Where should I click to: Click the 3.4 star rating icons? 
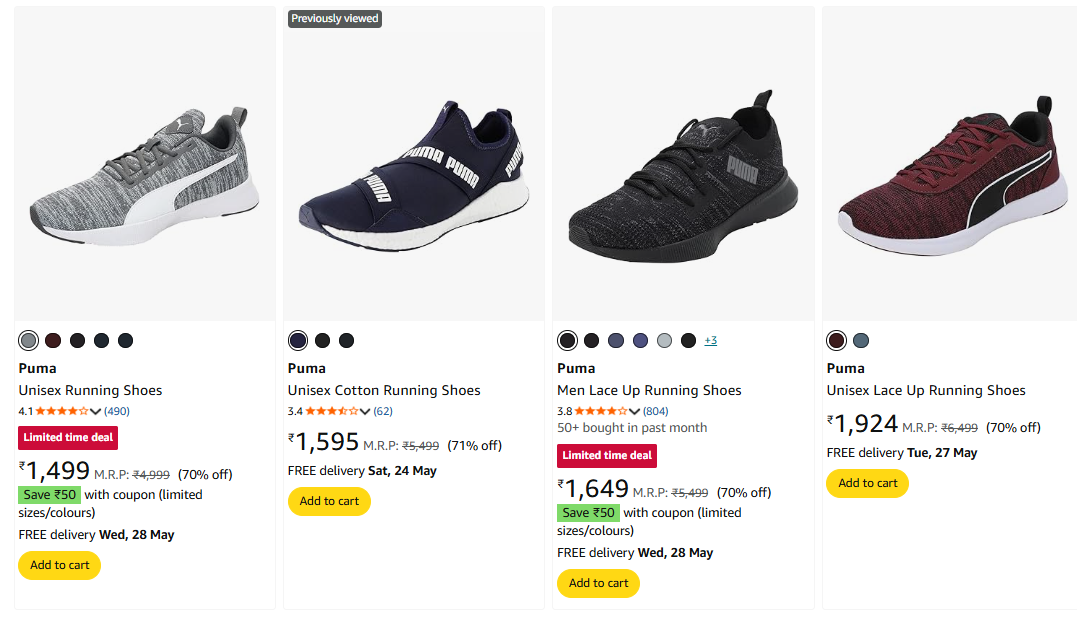331,411
